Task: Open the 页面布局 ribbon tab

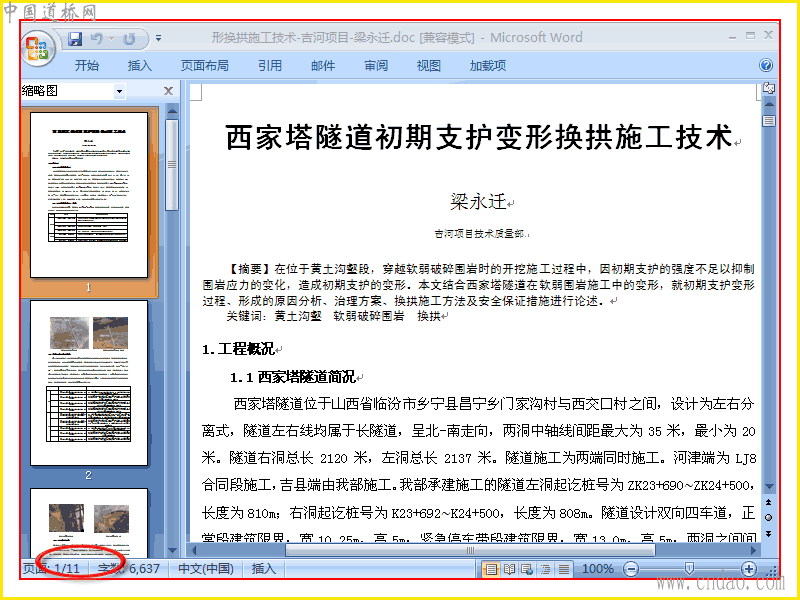Action: (x=205, y=65)
